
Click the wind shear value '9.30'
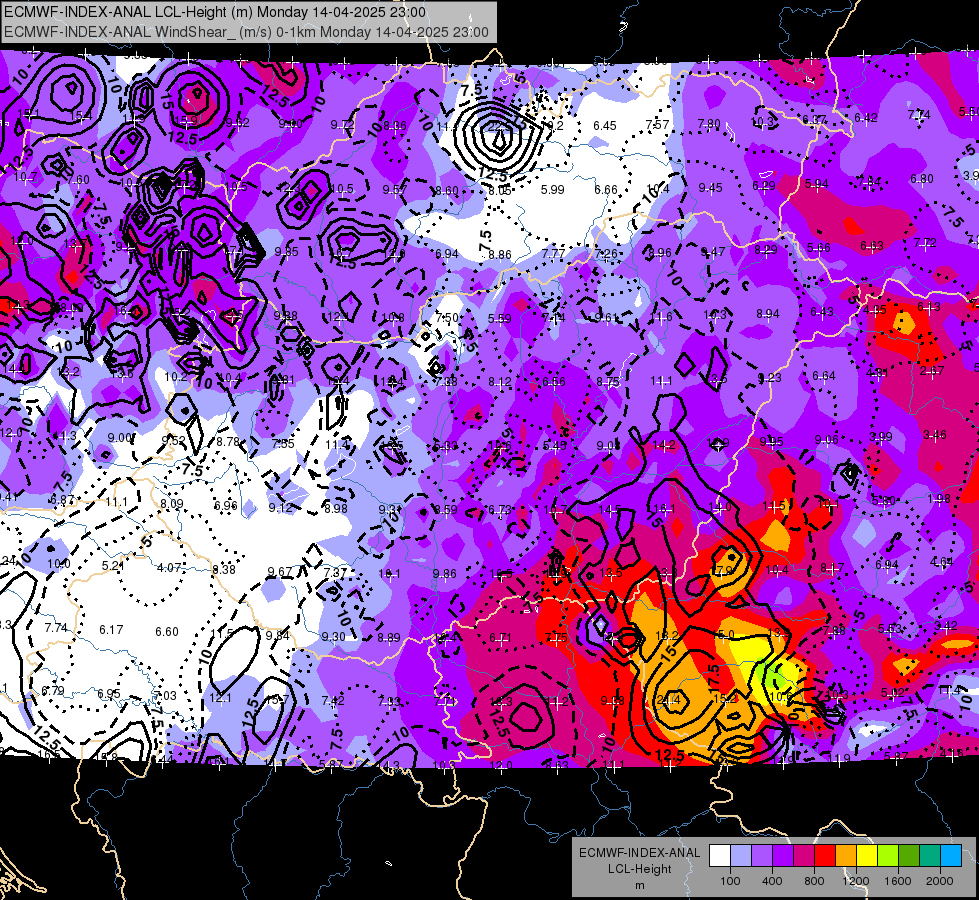[333, 636]
